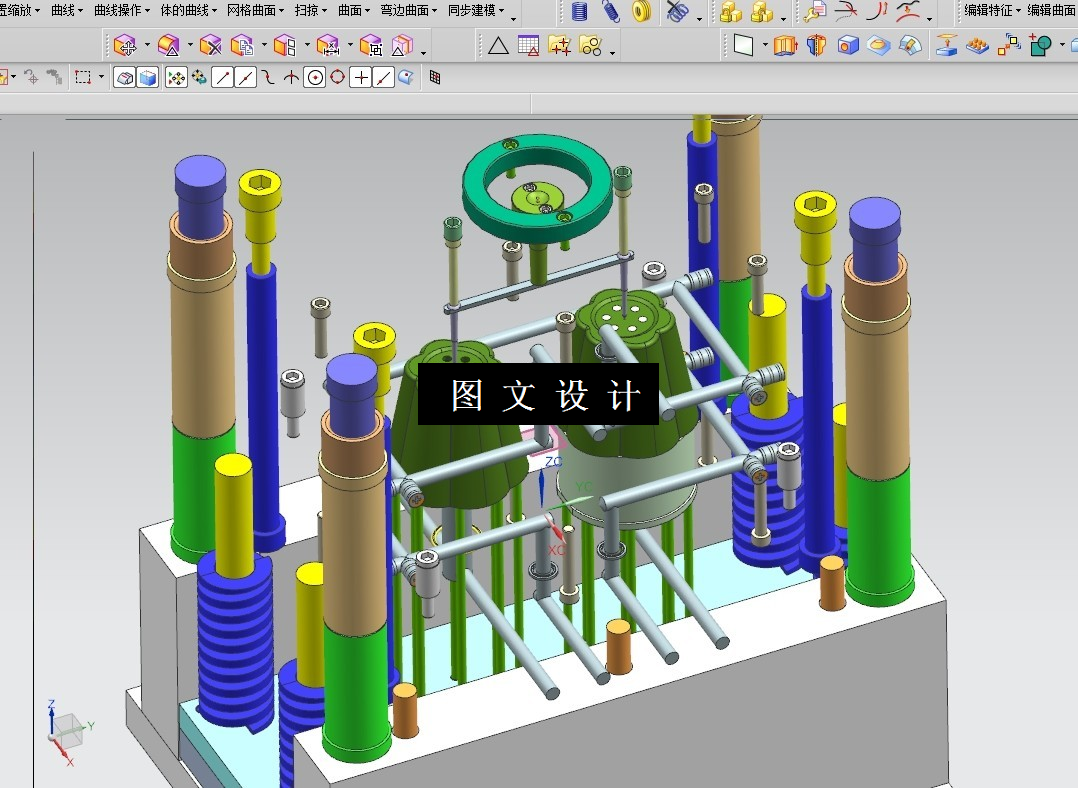Toggle the Quadrant Point snap option
1078x788 pixels.
pyautogui.click(x=337, y=78)
